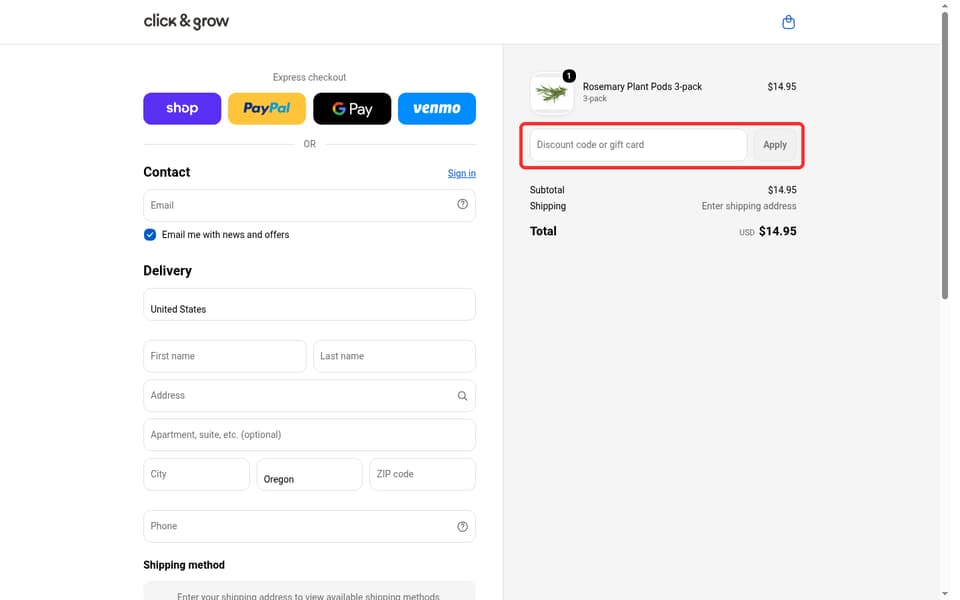Click the Rosemary Plant Pods 3-pack title
Screen dimensions: 960x600
coord(642,87)
